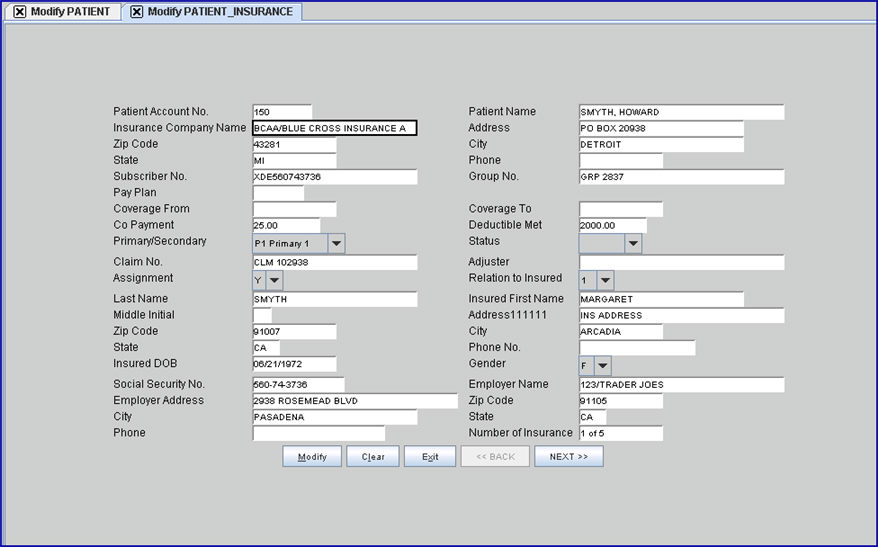
Task: Click the City field containing ARCADIA
Action: (621, 332)
